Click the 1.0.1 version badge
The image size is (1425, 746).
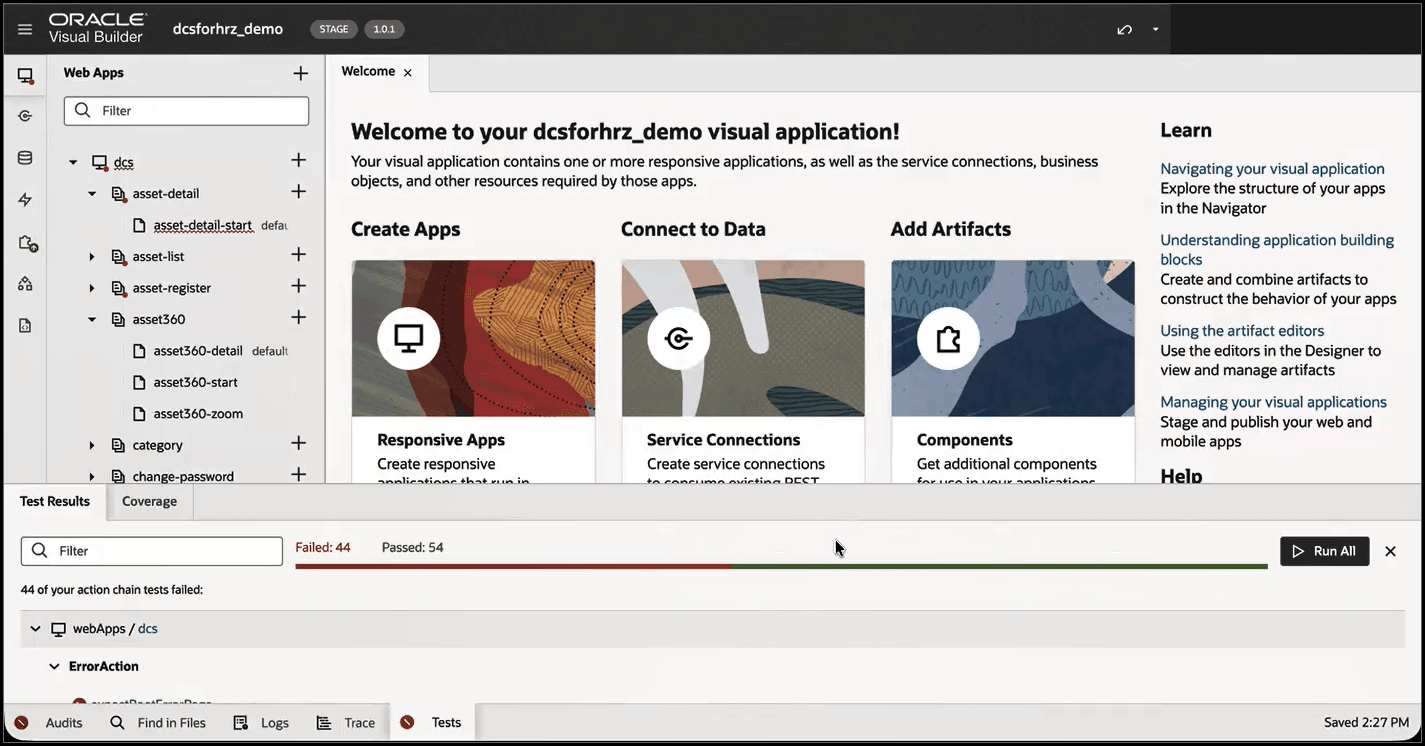[384, 29]
